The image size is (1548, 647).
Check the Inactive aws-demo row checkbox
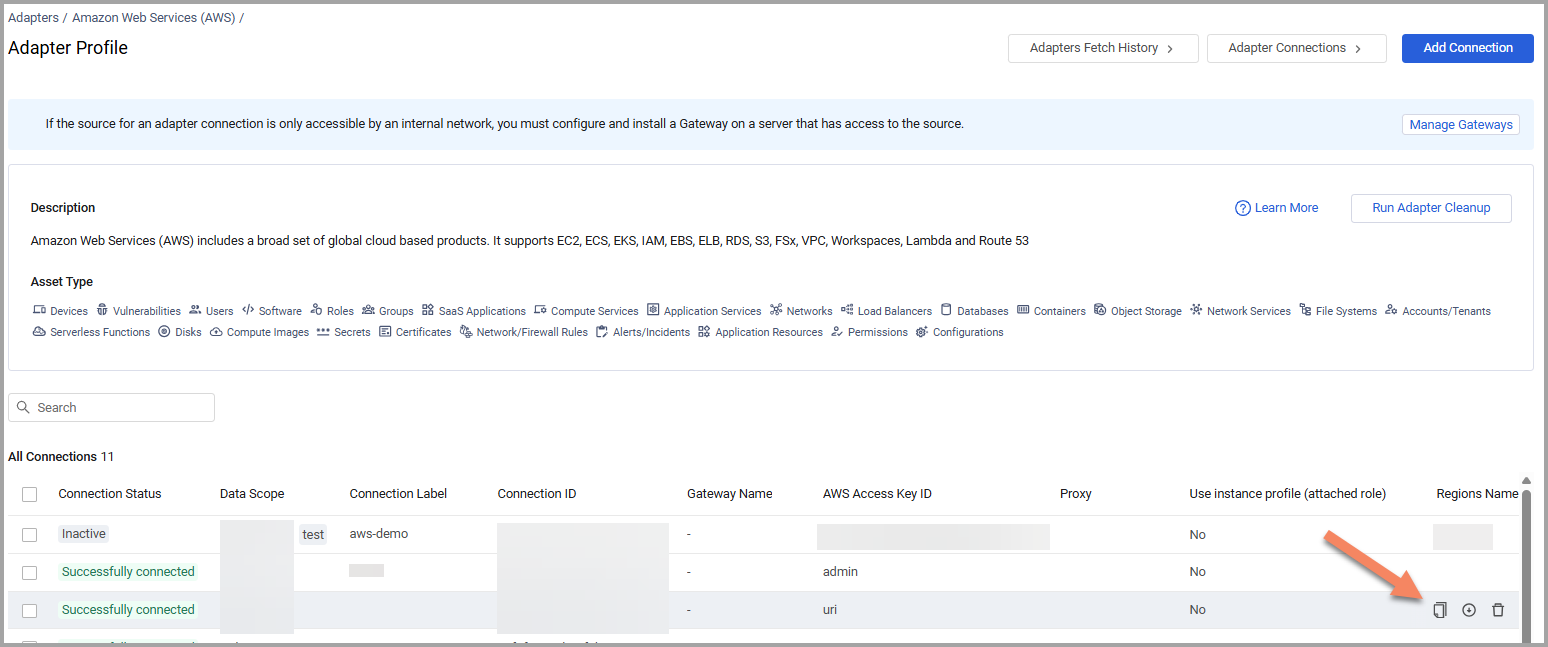click(x=30, y=535)
